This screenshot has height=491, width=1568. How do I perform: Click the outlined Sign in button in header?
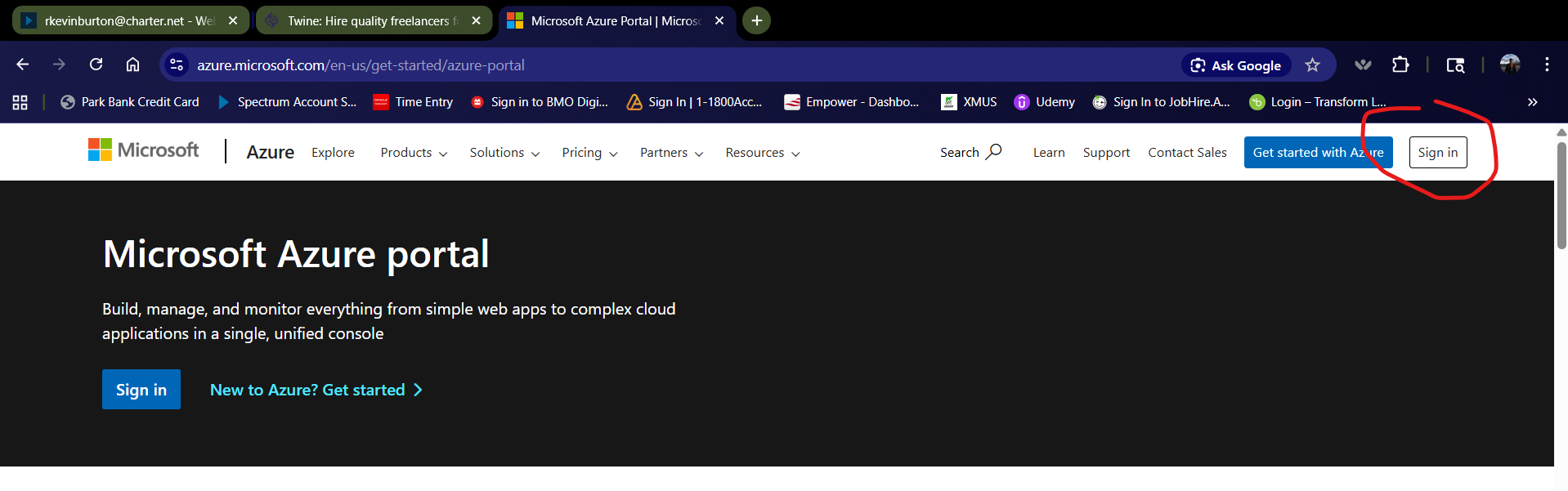click(x=1438, y=152)
